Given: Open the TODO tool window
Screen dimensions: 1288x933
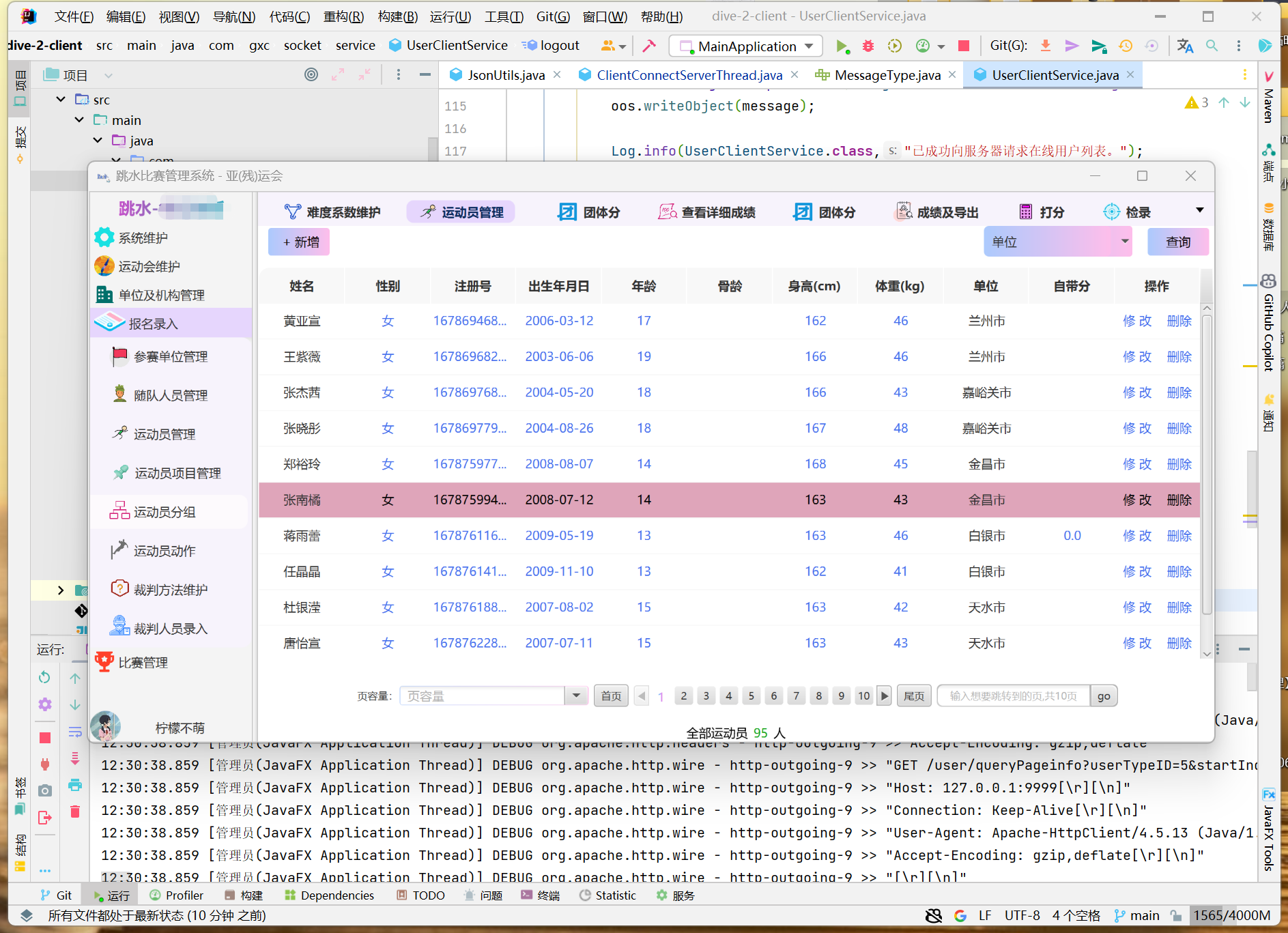Looking at the screenshot, I should click(x=420, y=895).
